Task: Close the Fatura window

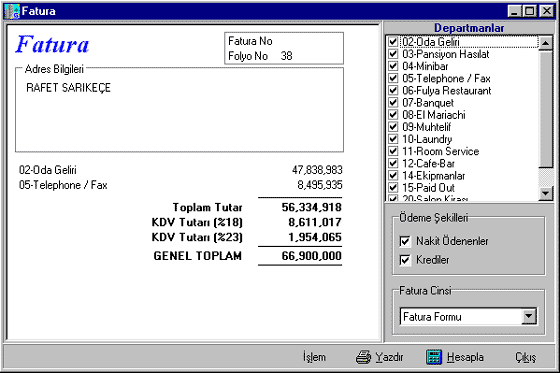Action: (x=546, y=11)
